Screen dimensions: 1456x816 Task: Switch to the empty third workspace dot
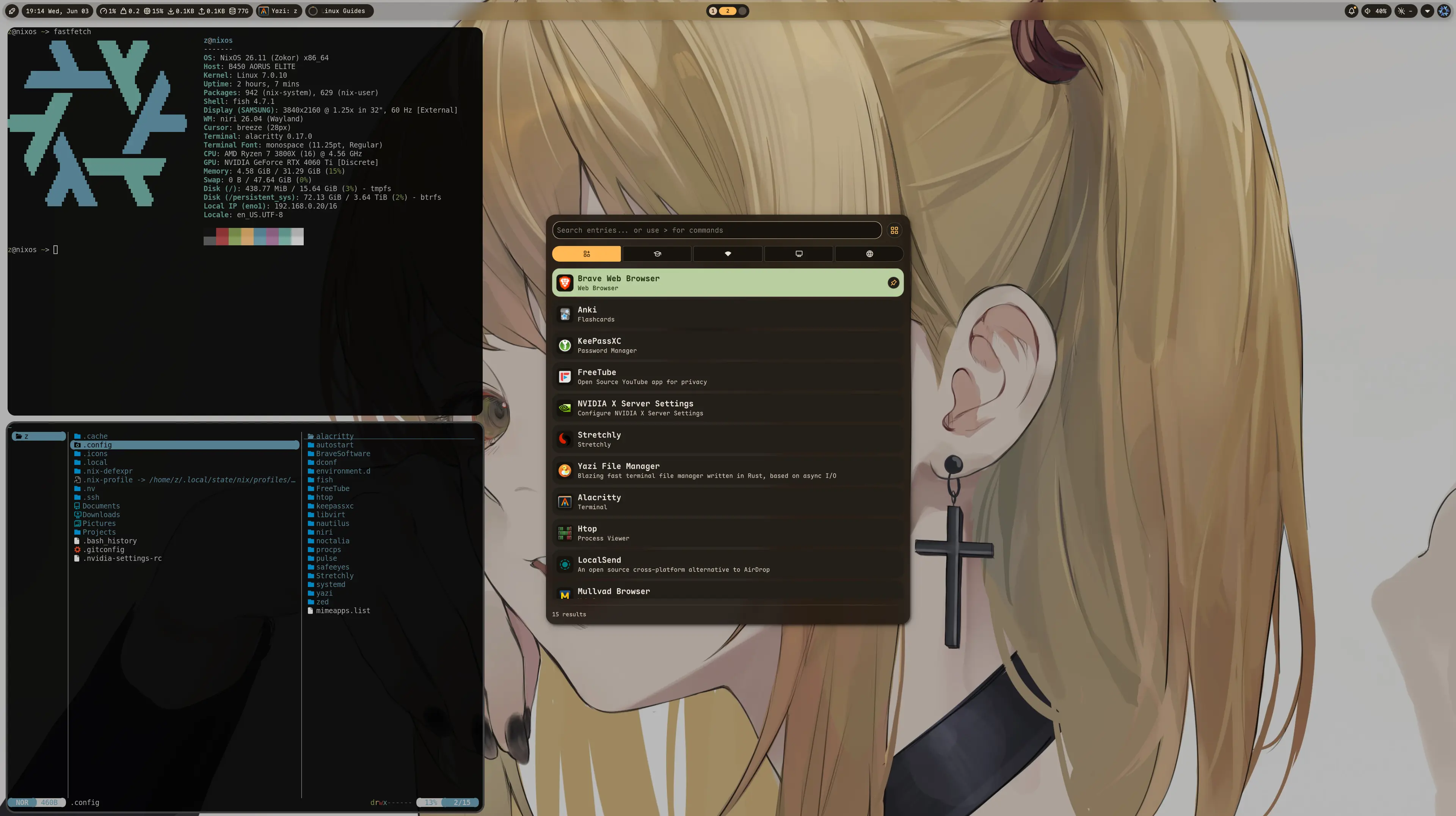coord(742,11)
